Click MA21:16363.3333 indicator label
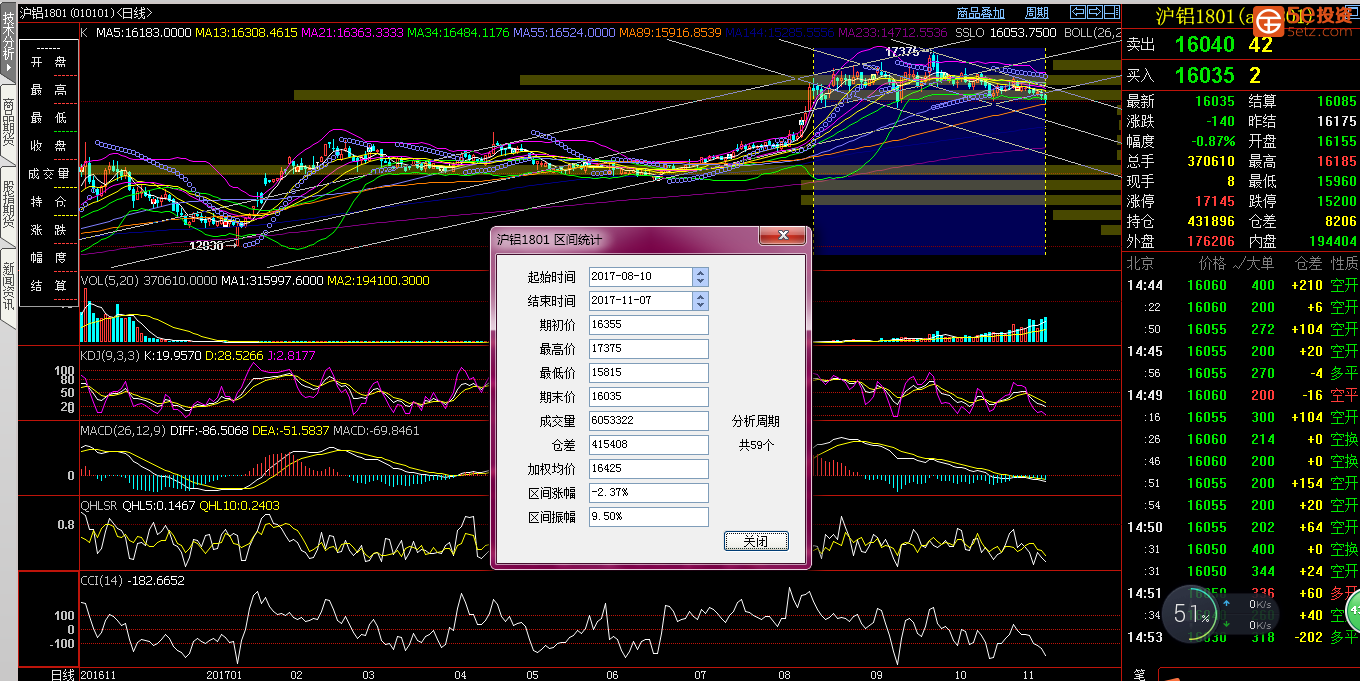Image resolution: width=1360 pixels, height=681 pixels. (x=353, y=33)
